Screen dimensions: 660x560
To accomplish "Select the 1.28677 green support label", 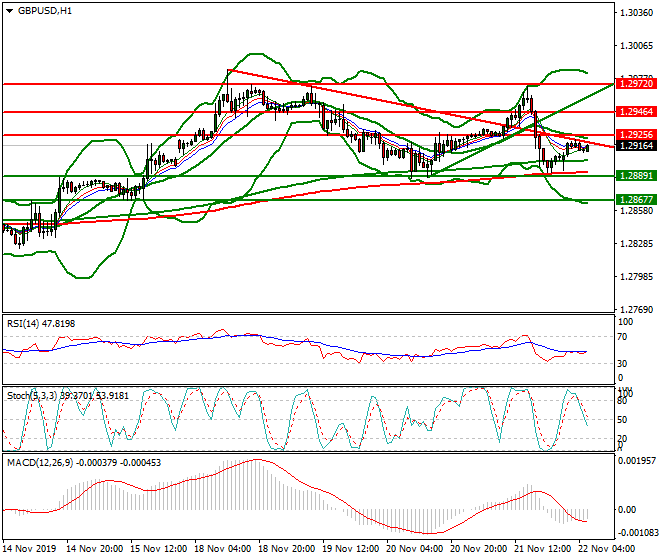I will click(636, 200).
